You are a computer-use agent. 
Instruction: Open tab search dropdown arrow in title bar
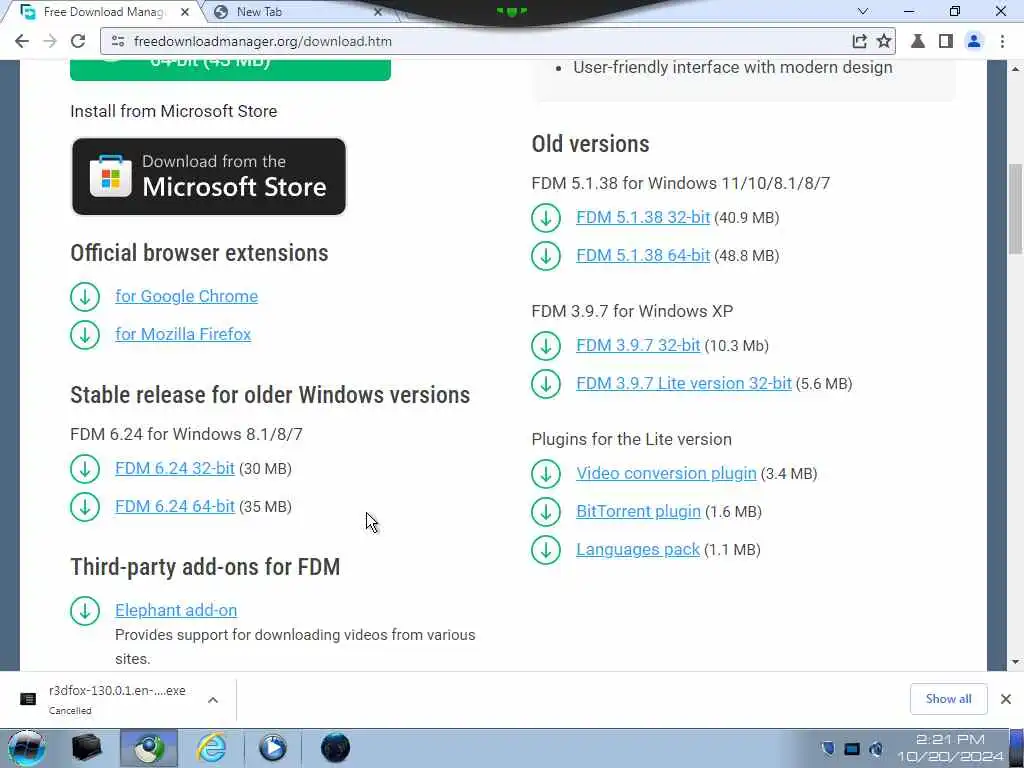[x=863, y=11]
